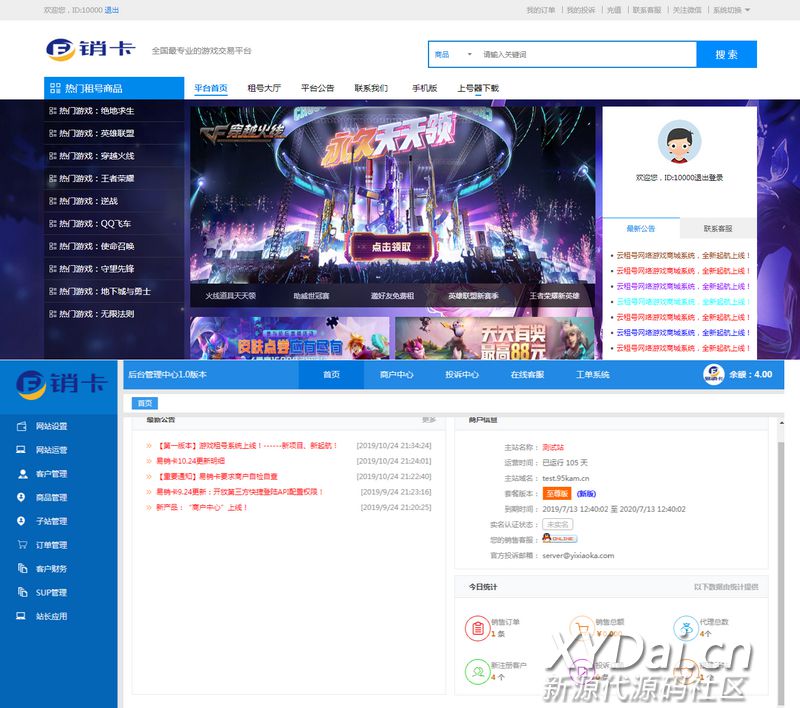
Task: Click the 火线道具天天领 banner caption
Action: pyautogui.click(x=231, y=296)
